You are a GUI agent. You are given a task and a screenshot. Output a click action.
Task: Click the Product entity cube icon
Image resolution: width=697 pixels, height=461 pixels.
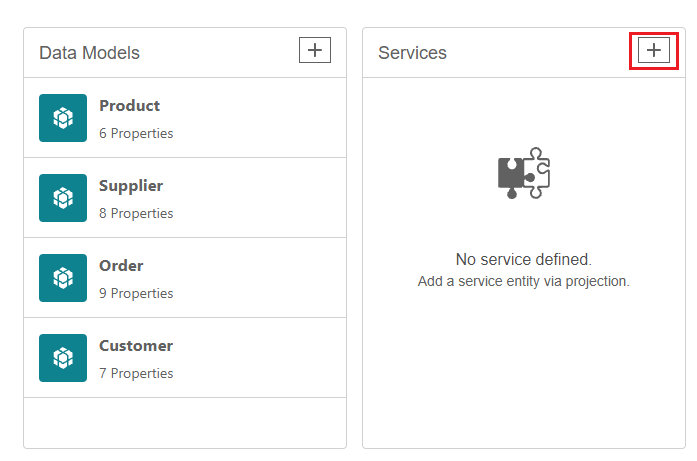[x=63, y=118]
